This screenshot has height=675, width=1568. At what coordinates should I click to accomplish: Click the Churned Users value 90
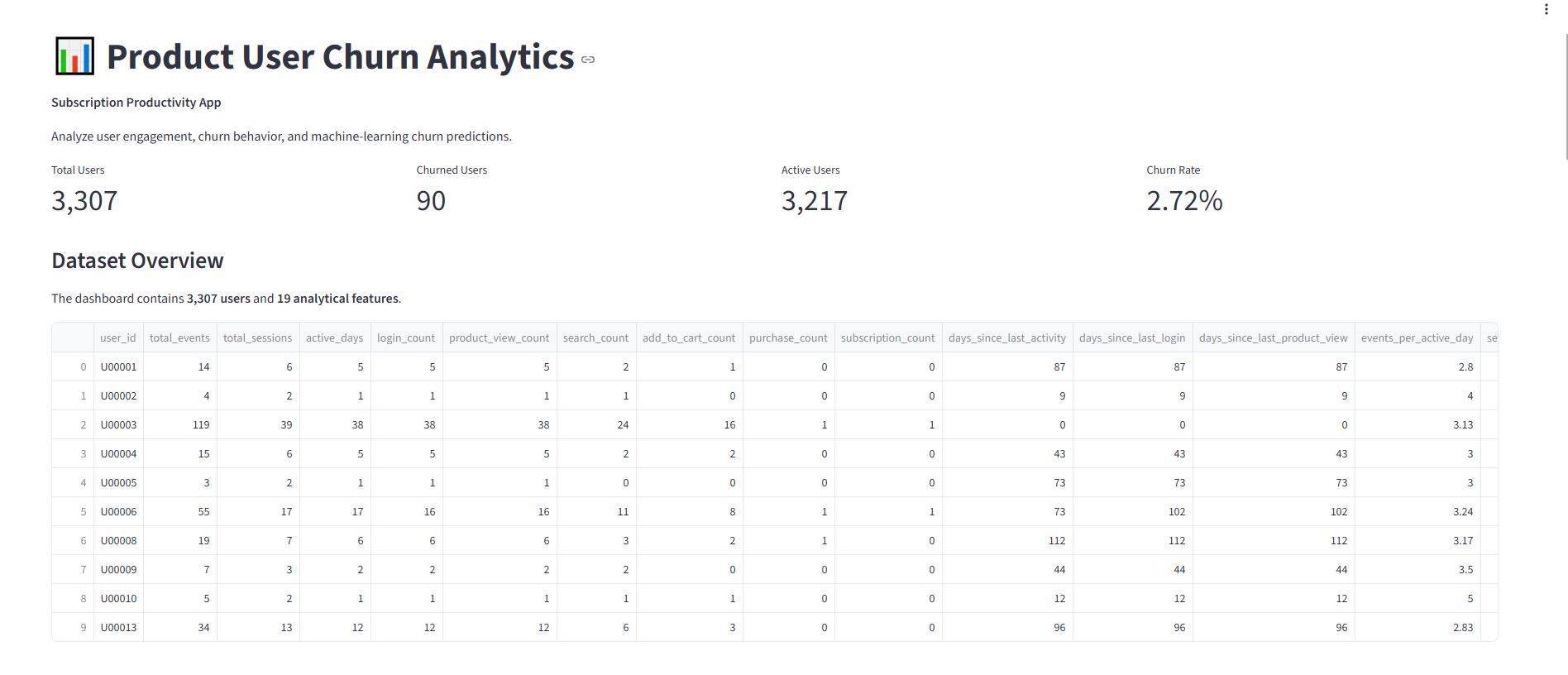[431, 201]
